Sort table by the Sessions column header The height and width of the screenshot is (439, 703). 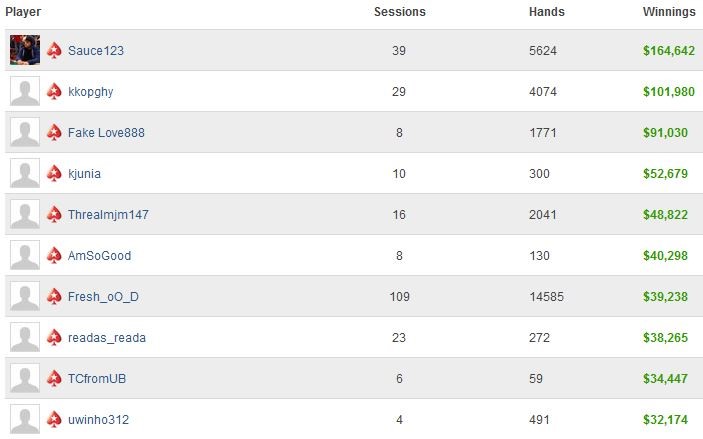[x=400, y=12]
